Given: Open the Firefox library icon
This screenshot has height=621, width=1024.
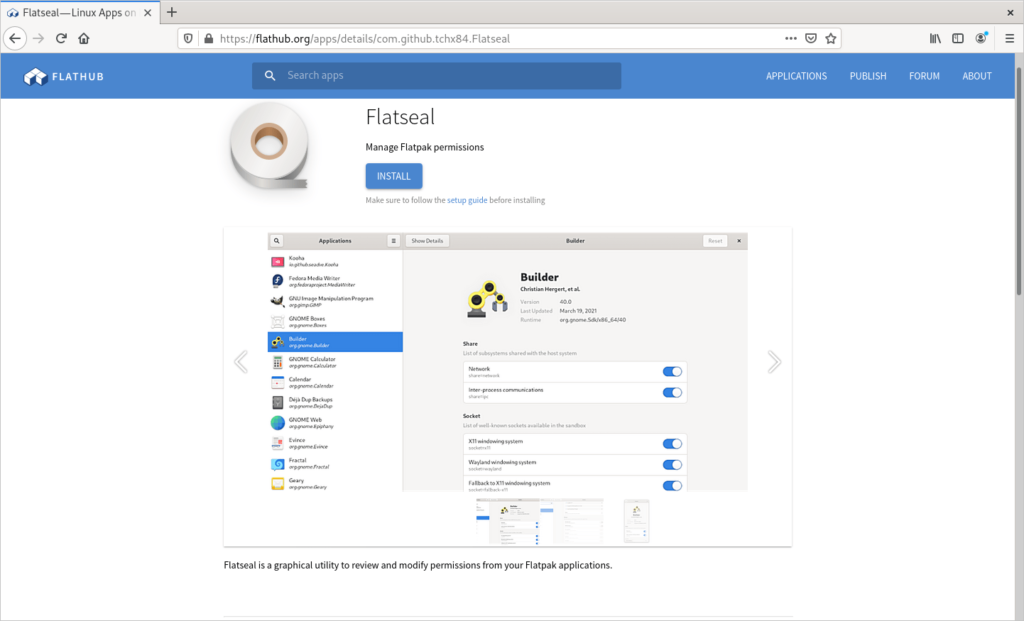Looking at the screenshot, I should [935, 39].
